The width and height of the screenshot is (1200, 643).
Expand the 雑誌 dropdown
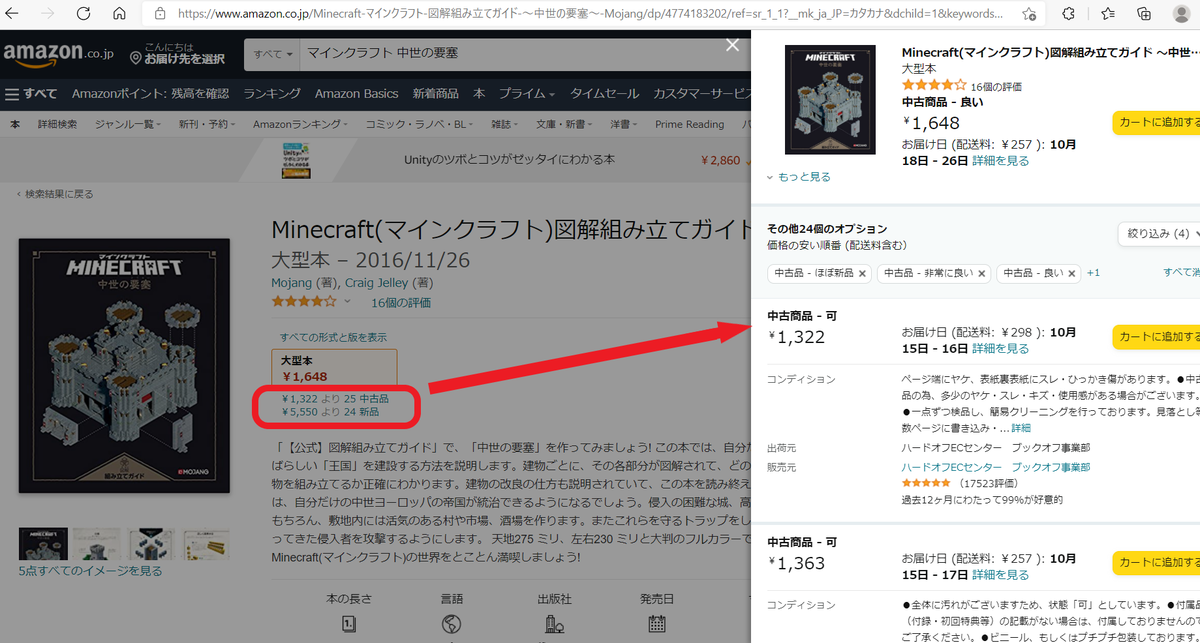(502, 124)
